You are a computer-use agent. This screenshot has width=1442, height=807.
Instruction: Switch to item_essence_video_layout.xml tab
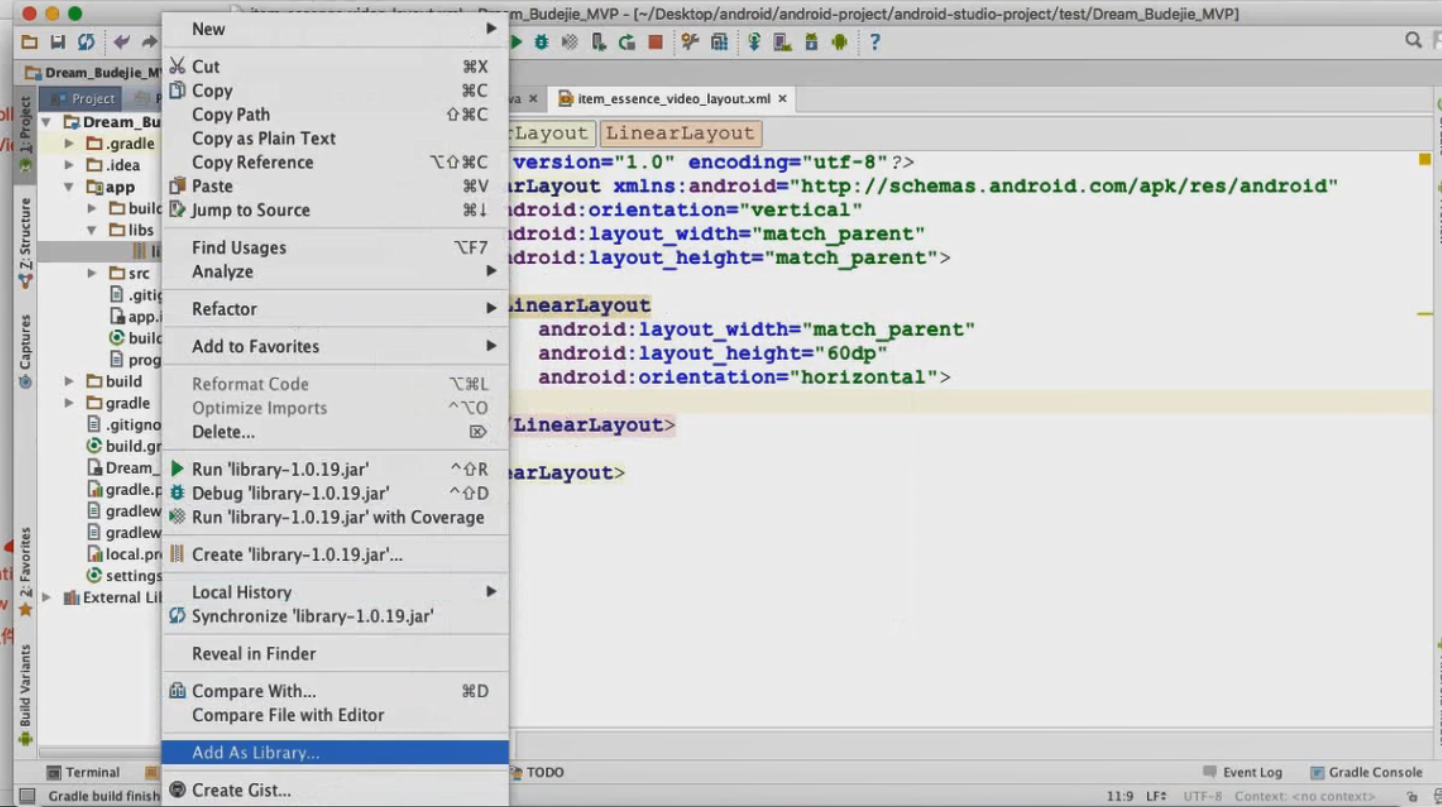[673, 99]
